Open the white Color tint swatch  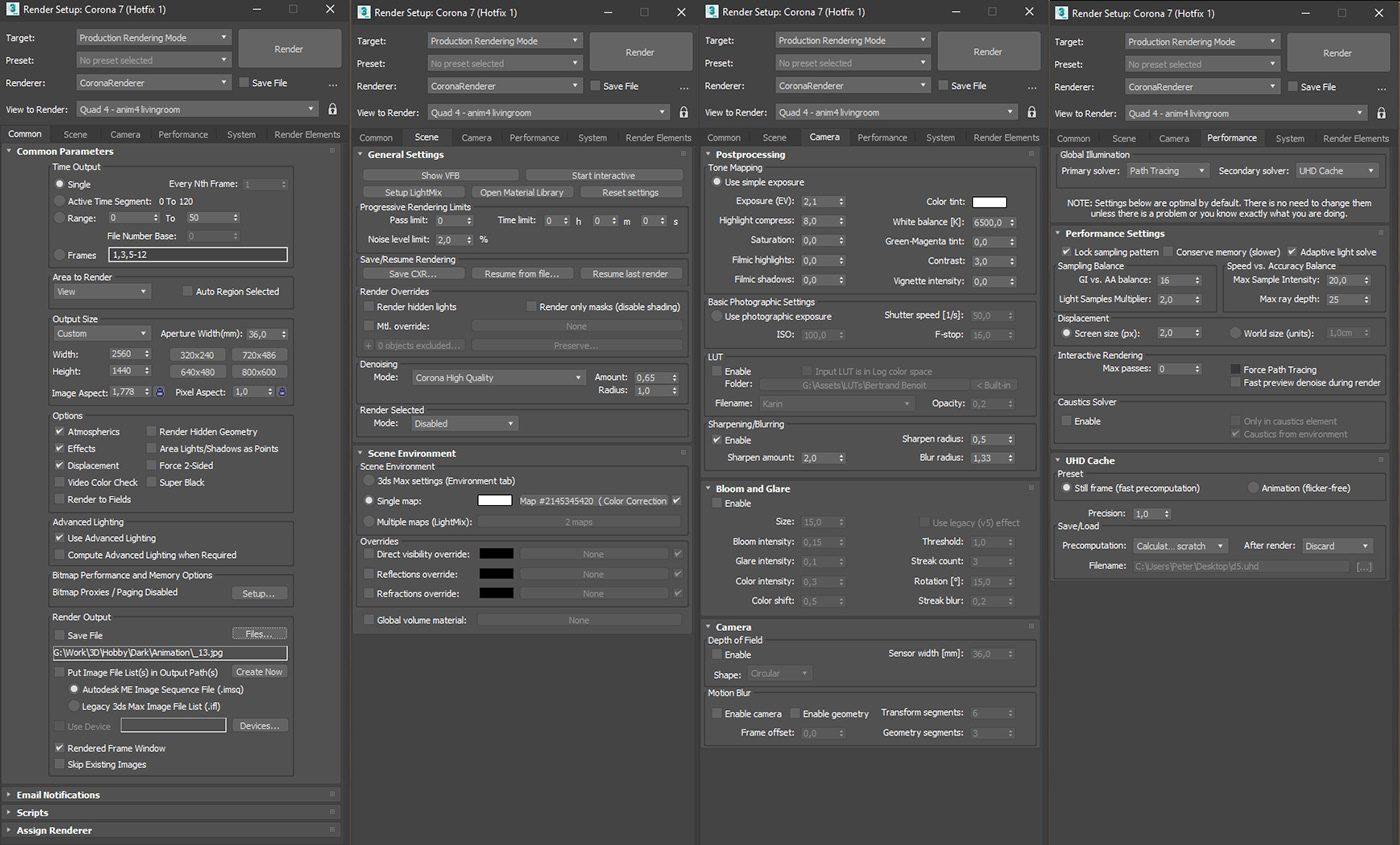[989, 202]
